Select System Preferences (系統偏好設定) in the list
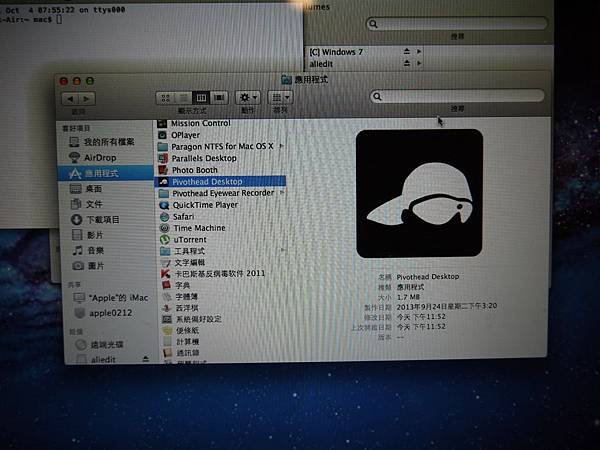This screenshot has width=600, height=450. [x=192, y=319]
